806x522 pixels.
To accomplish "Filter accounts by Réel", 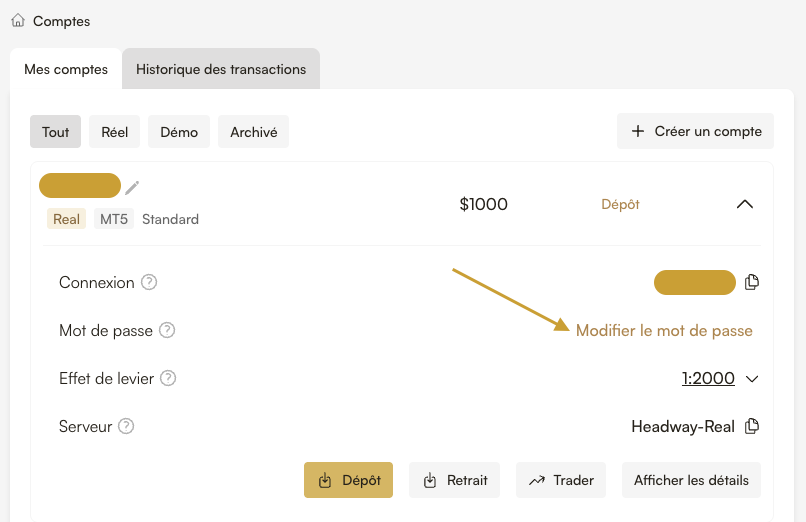I will (x=115, y=132).
